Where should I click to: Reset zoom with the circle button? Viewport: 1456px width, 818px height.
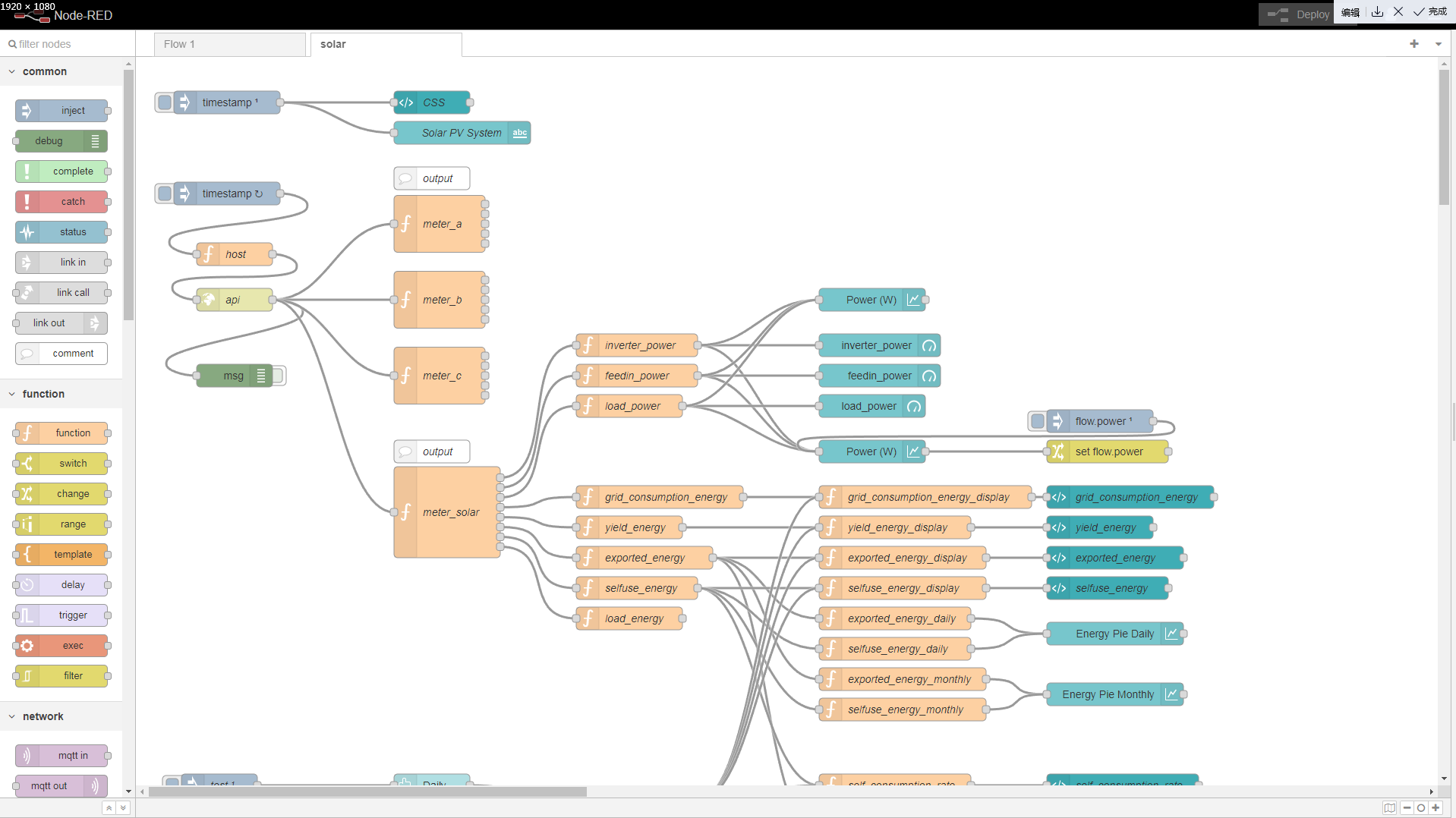[1421, 808]
